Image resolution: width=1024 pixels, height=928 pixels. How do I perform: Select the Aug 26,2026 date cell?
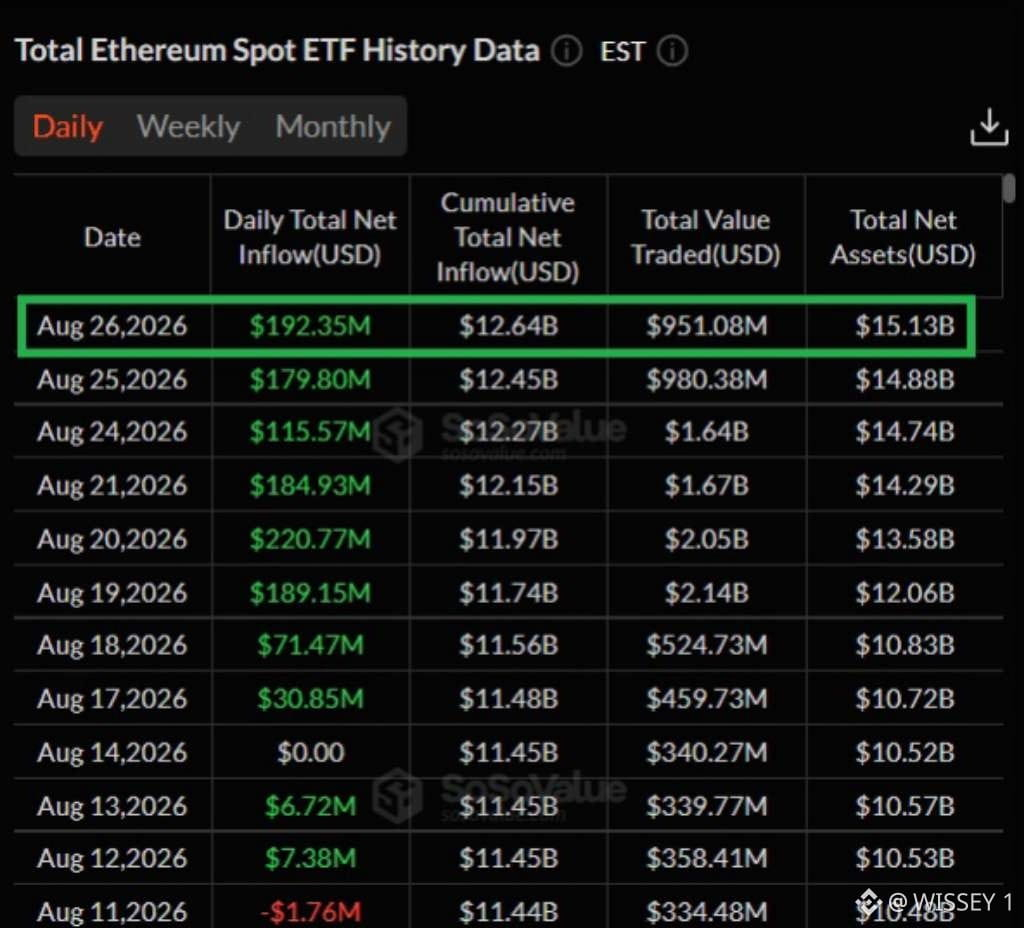[112, 326]
